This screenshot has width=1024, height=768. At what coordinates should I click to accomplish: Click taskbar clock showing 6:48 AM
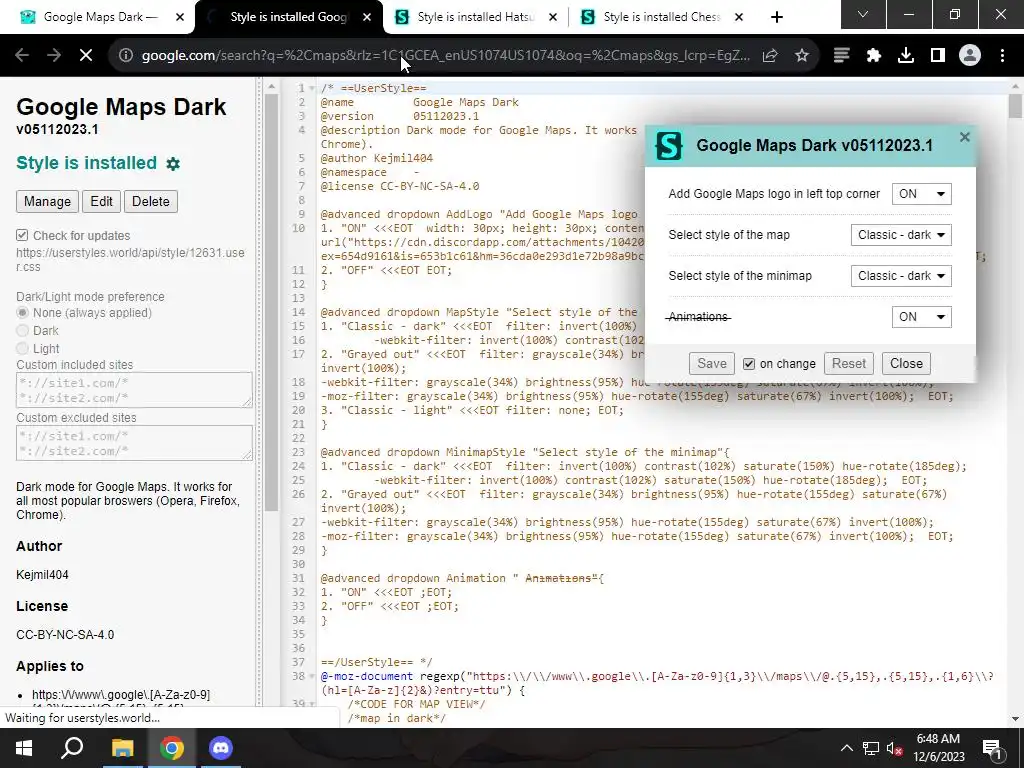(938, 748)
